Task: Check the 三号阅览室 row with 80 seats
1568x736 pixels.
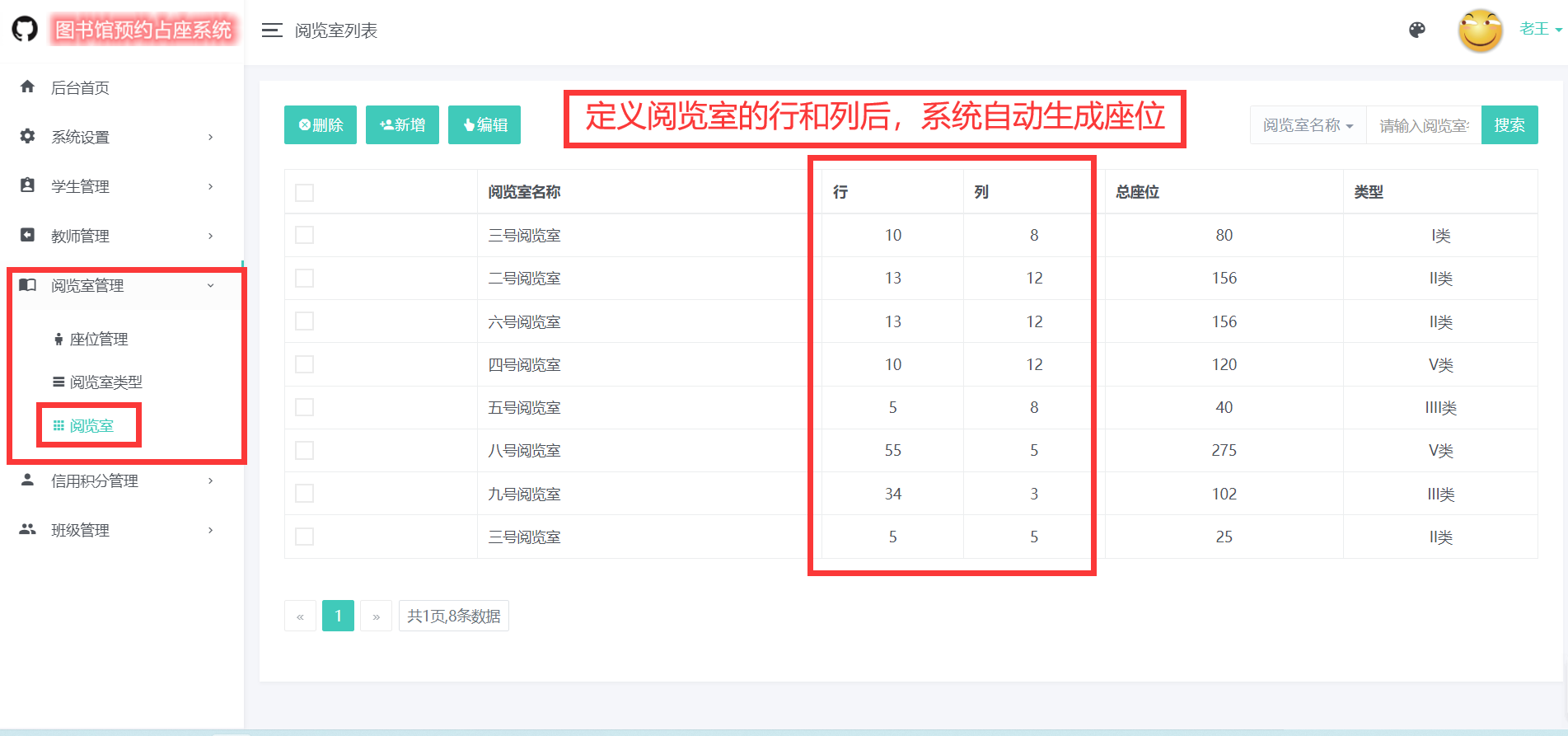Action: coord(305,235)
